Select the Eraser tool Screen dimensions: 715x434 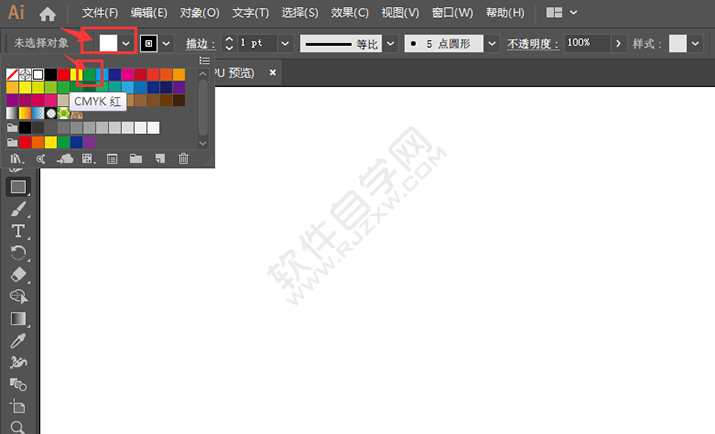point(18,275)
